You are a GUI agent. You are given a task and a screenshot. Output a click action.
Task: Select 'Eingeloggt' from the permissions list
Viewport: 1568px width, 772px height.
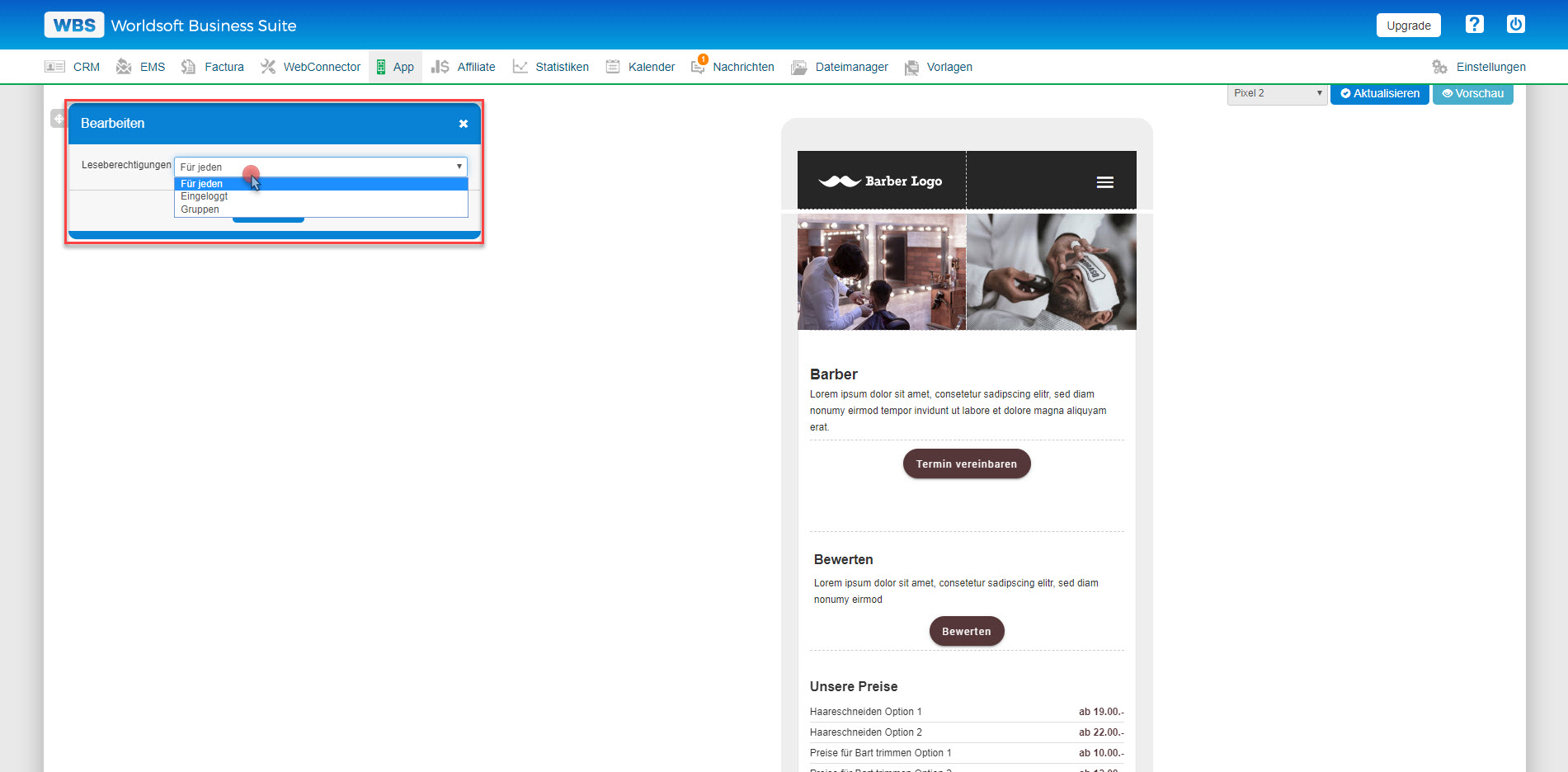205,196
